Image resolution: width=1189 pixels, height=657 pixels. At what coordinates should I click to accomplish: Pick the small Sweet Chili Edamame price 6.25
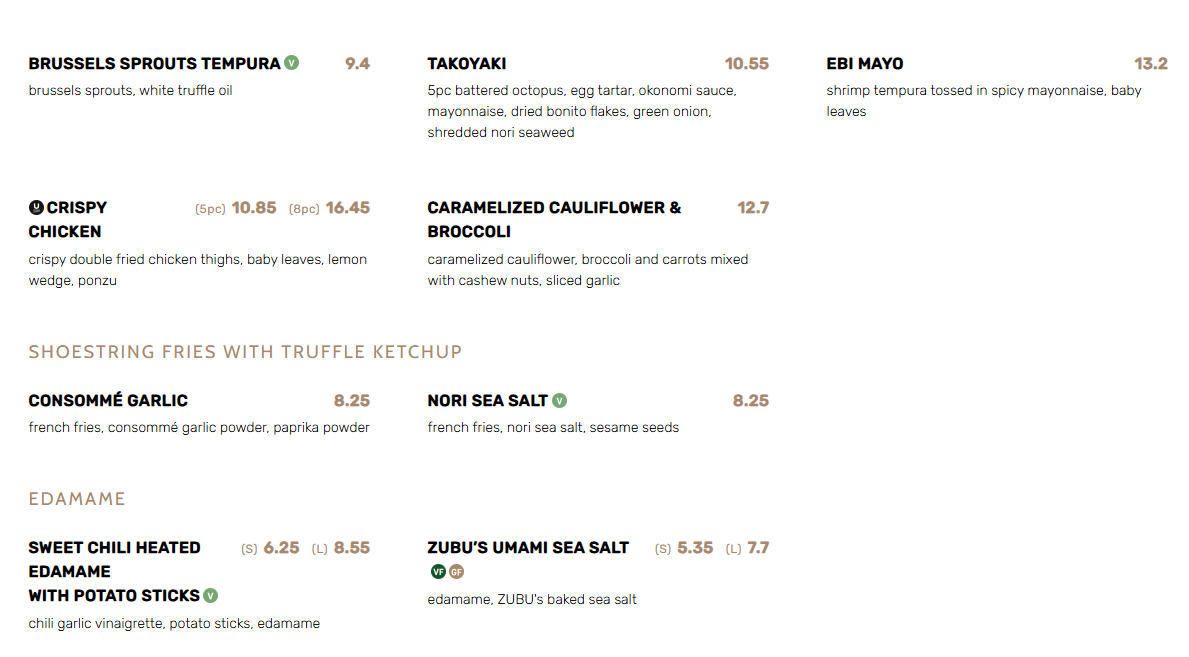281,548
